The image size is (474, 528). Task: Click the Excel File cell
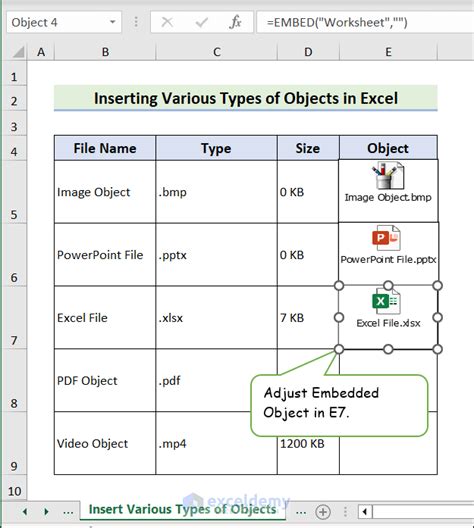coord(105,318)
